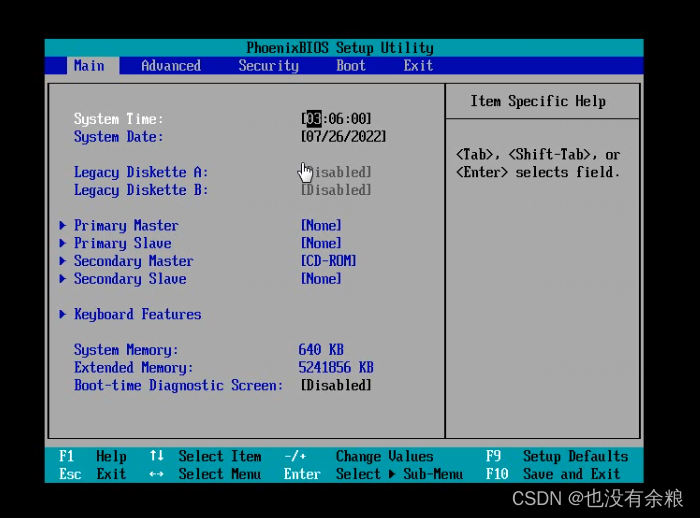This screenshot has height=518, width=700.
Task: Click the Legacy Diskette A label
Action: [141, 172]
